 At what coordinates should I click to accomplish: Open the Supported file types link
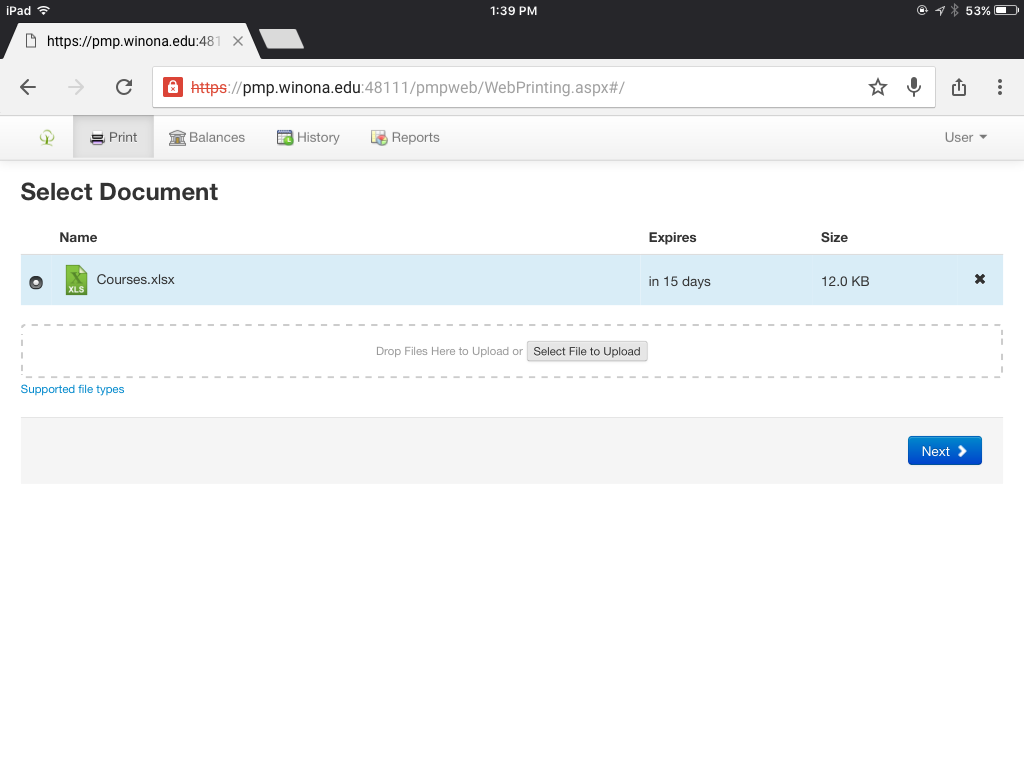tap(73, 389)
